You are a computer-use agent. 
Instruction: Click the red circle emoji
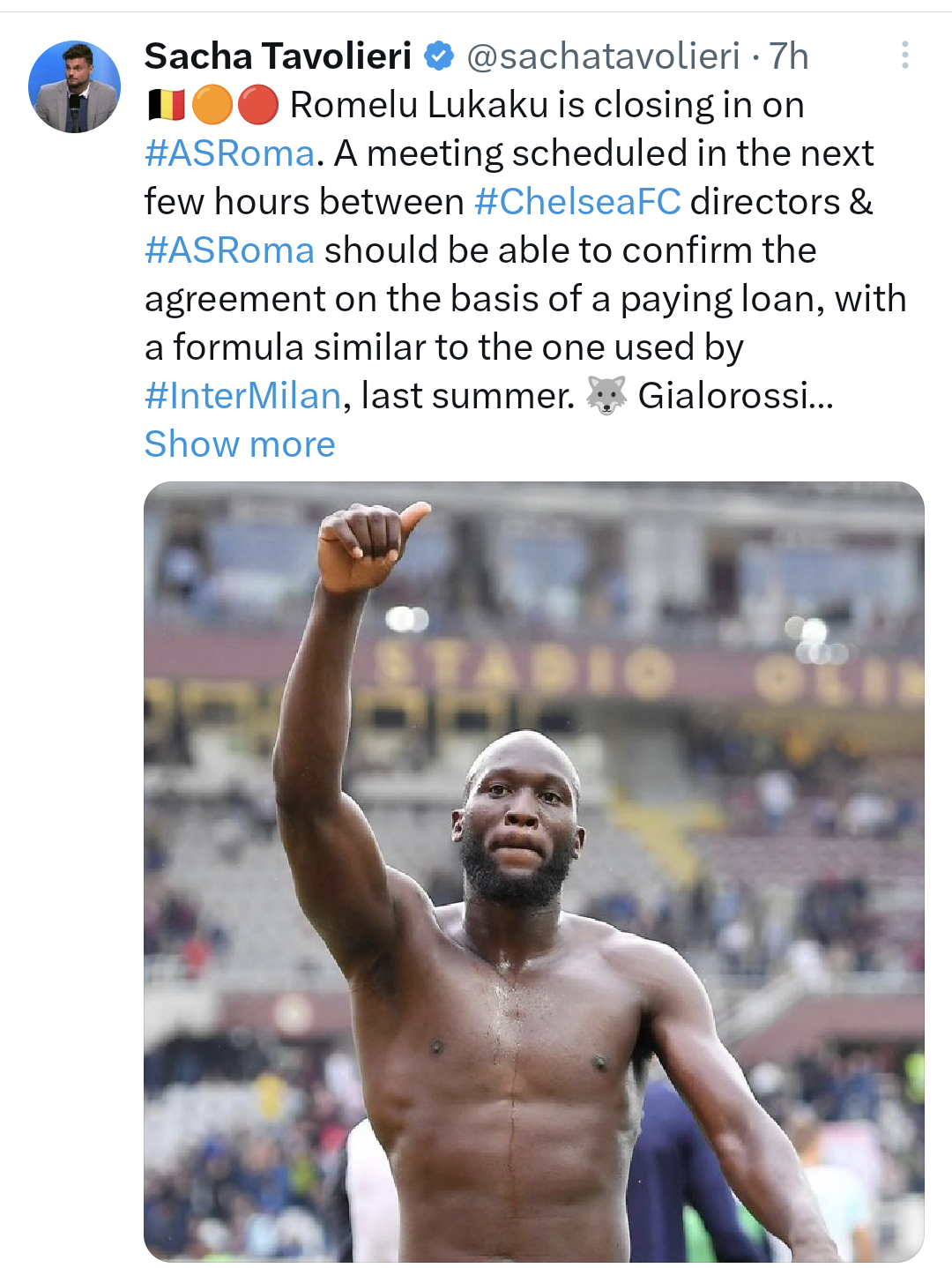[x=258, y=105]
